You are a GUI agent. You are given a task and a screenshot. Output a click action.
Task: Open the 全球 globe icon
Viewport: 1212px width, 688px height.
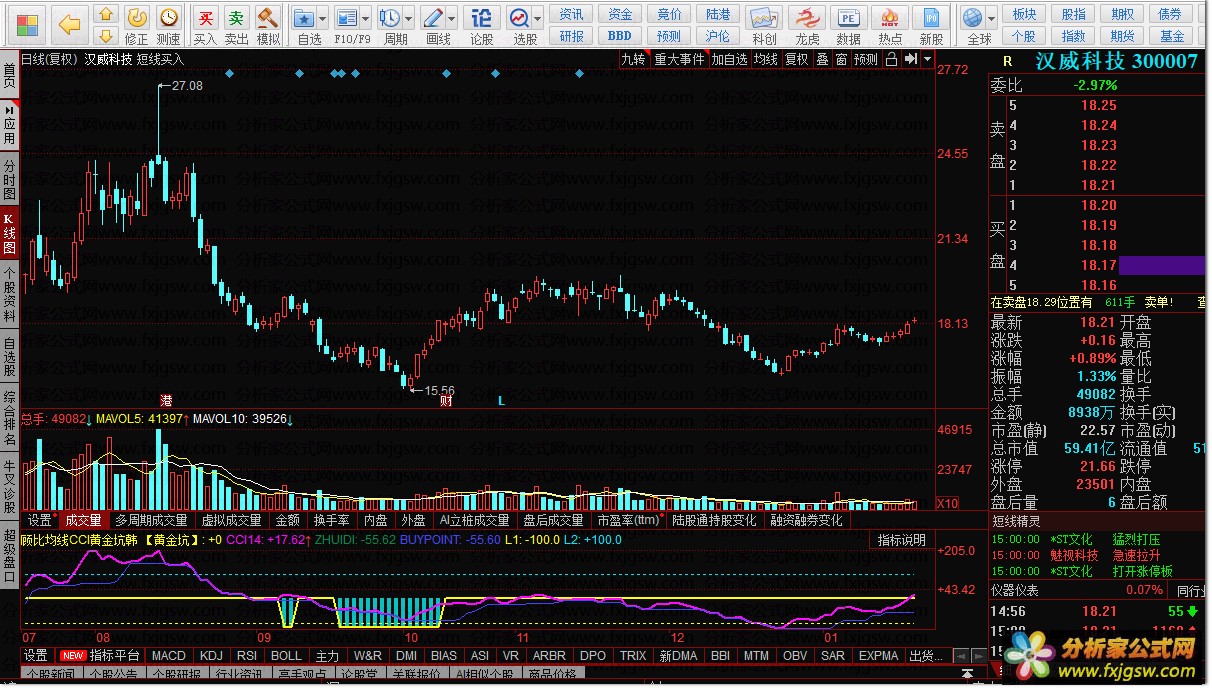pos(972,17)
